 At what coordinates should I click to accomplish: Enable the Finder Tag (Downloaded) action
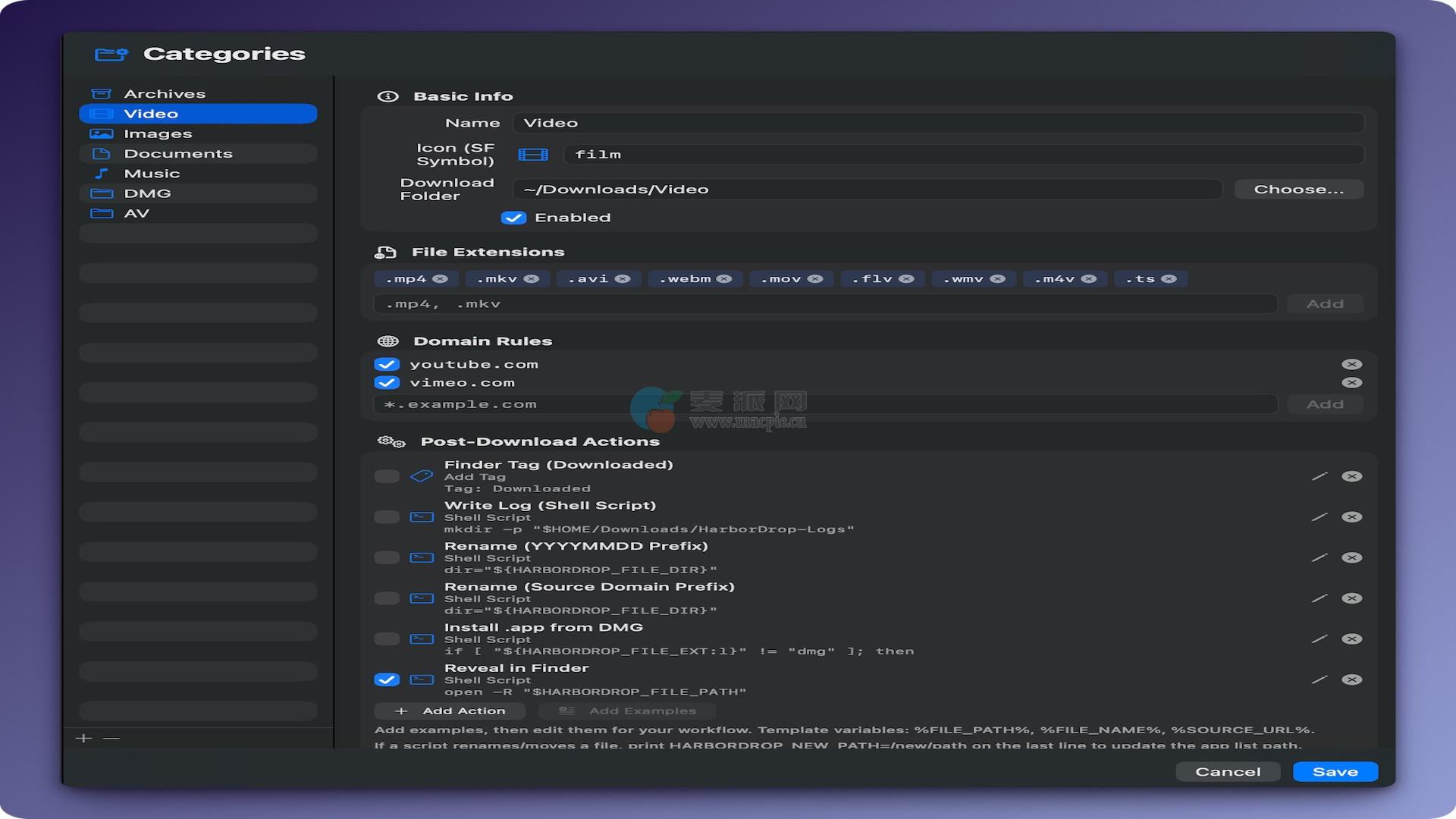387,476
